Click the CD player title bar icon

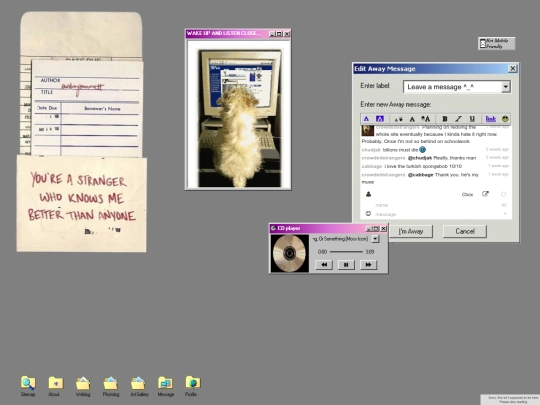273,228
